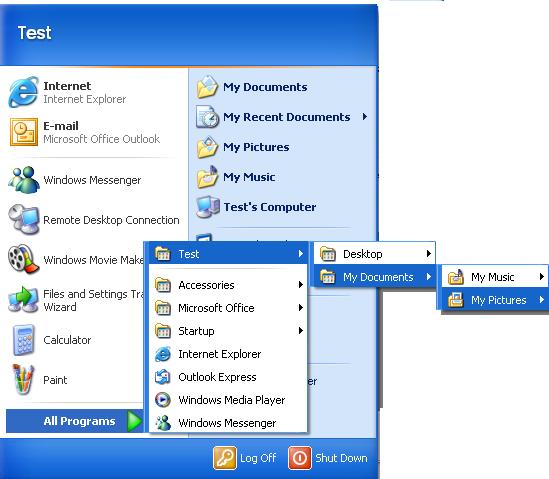Image resolution: width=549 pixels, height=479 pixels.
Task: Click Files and Settings Transfer Wizard icon
Action: pos(23,300)
